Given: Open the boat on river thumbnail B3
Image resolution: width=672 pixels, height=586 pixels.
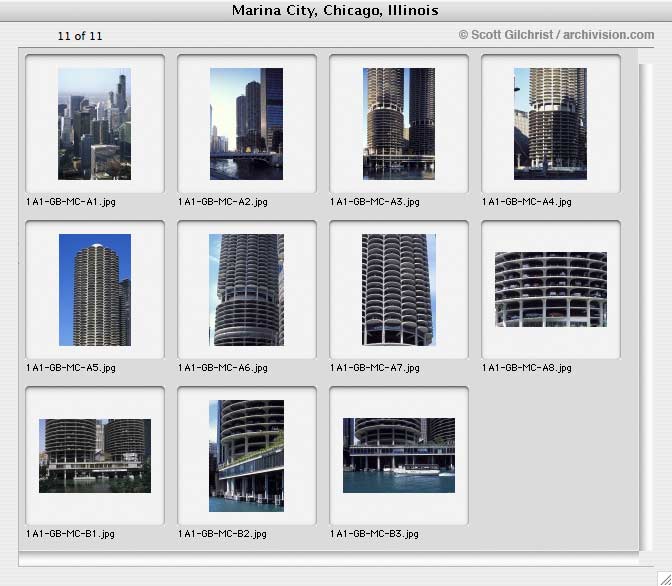Looking at the screenshot, I should click(x=399, y=455).
